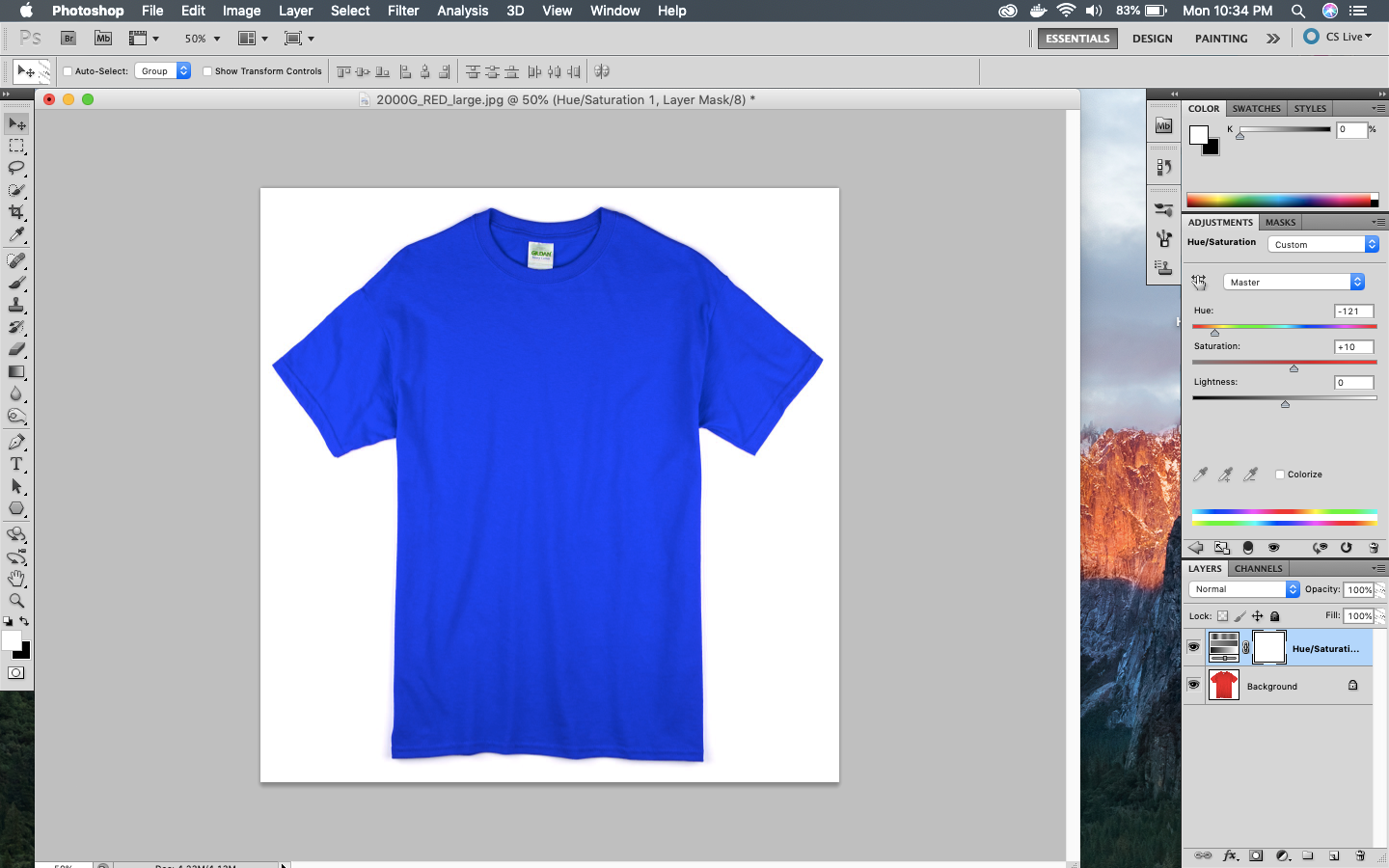Viewport: 1389px width, 868px height.
Task: Delete the adjustment layer from Adjustments panel
Action: point(1374,548)
